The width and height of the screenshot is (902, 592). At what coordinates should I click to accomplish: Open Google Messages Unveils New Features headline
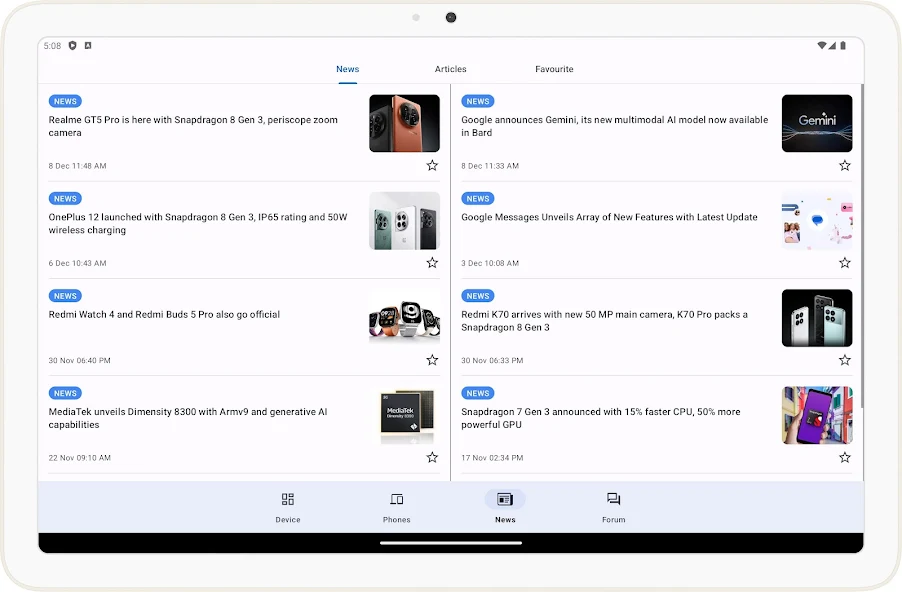pos(609,217)
